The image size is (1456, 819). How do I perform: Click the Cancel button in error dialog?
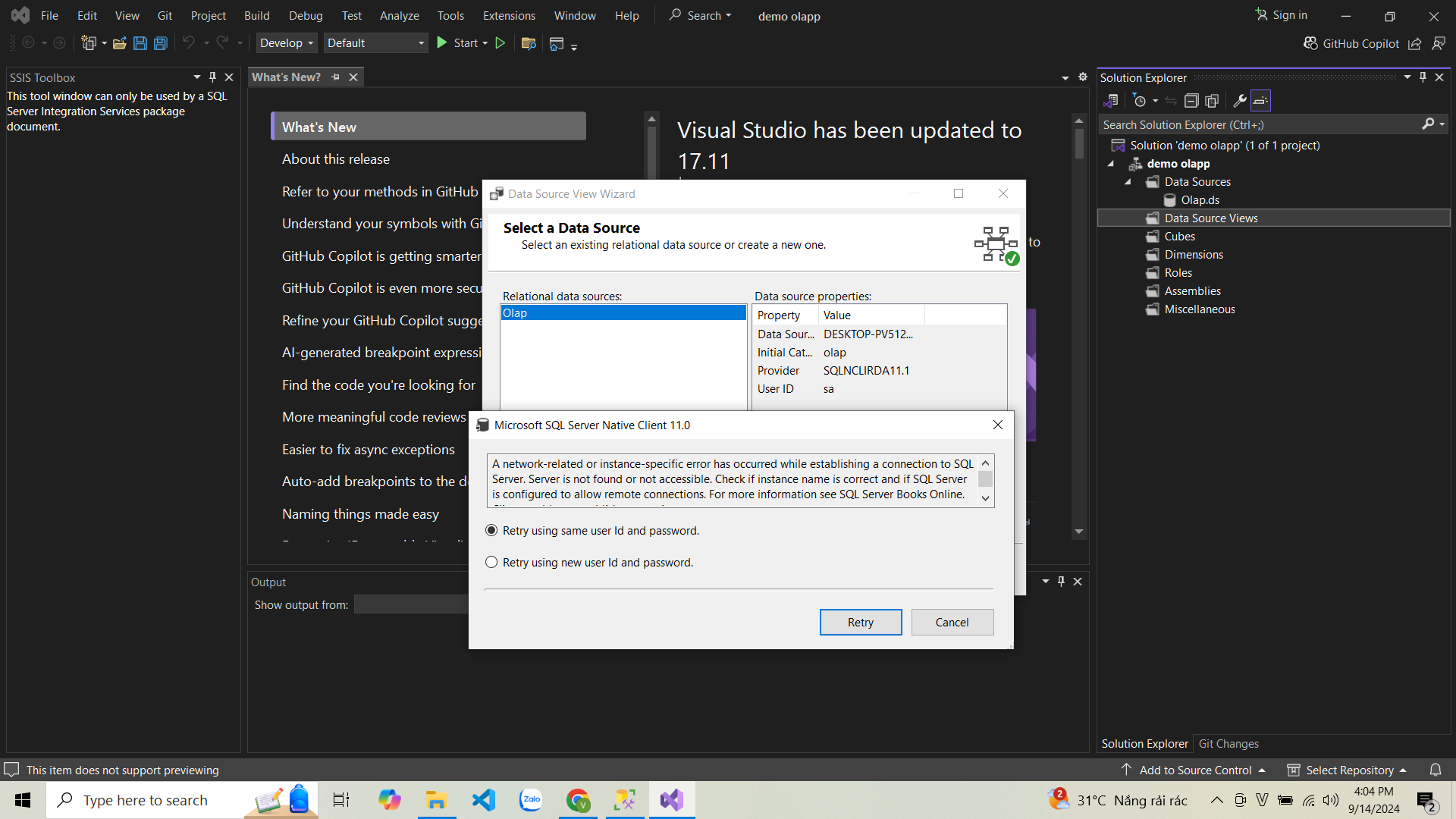click(x=952, y=623)
